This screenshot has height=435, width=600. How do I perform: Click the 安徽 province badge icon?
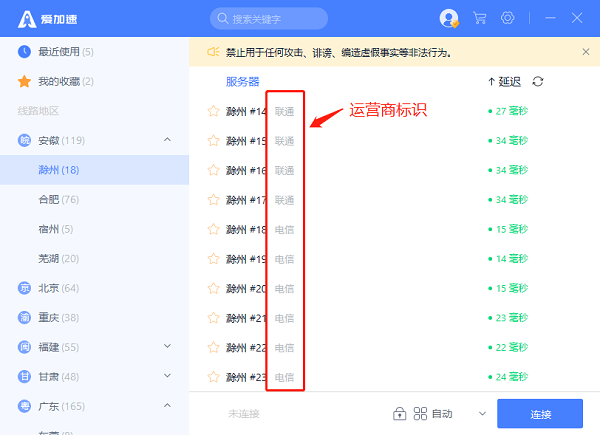[x=24, y=140]
